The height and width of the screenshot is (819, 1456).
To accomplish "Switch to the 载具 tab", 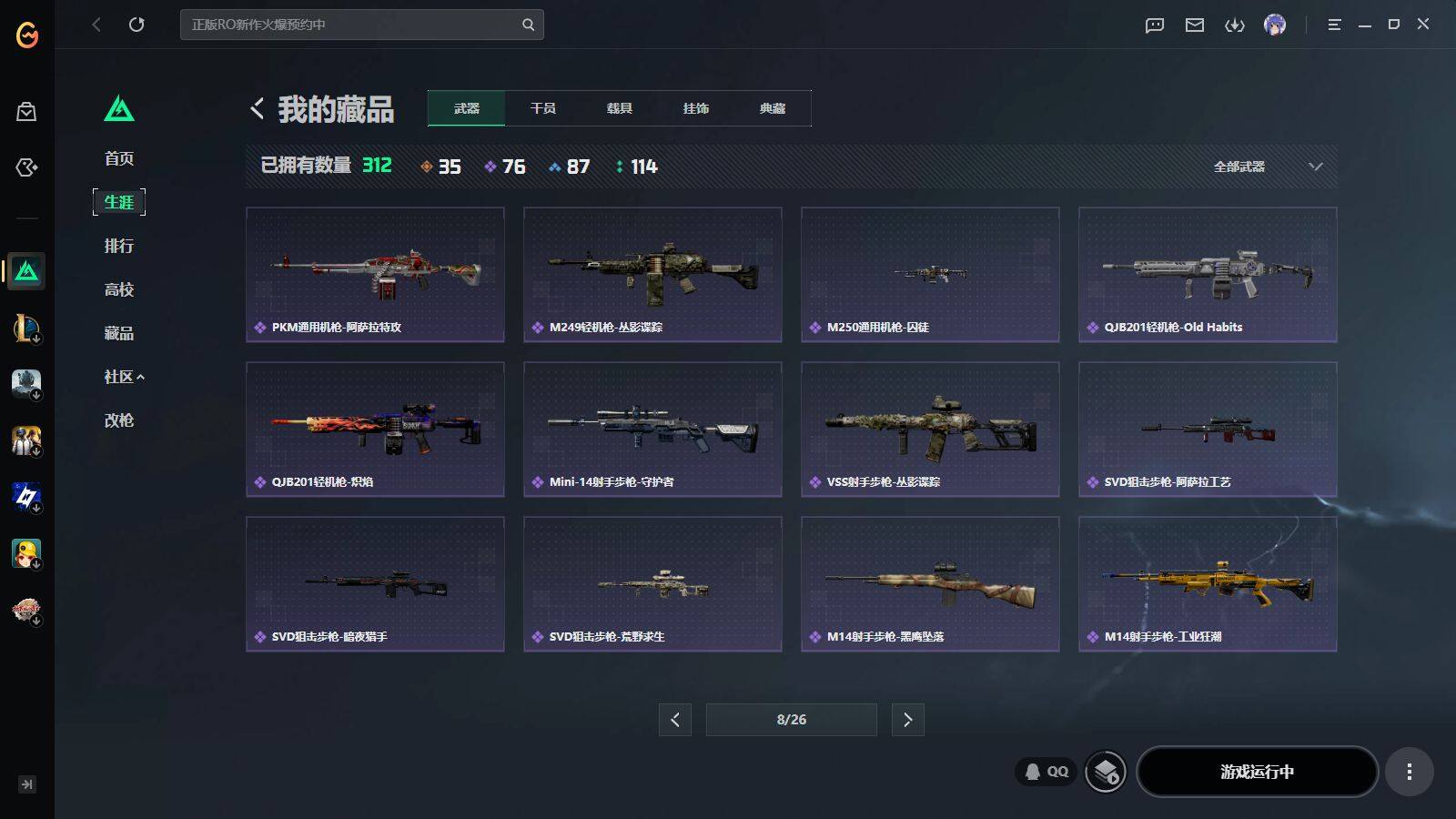I will [x=620, y=108].
